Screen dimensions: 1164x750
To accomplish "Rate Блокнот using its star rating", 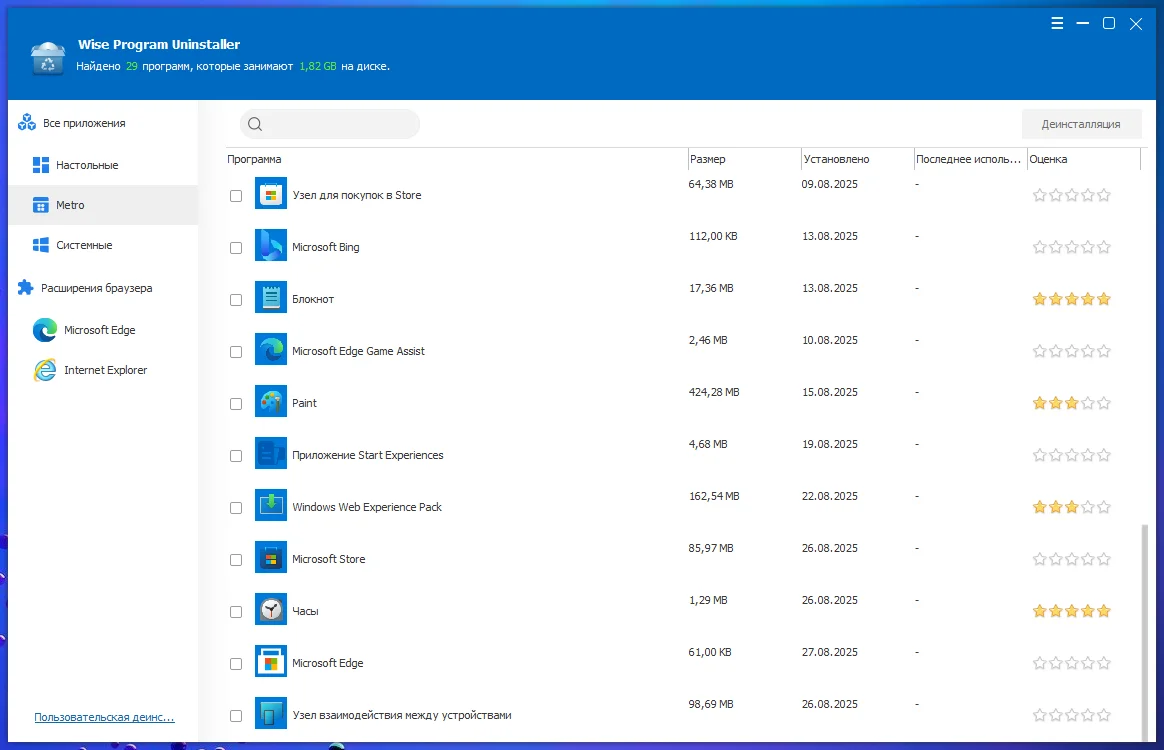I will tap(1071, 299).
